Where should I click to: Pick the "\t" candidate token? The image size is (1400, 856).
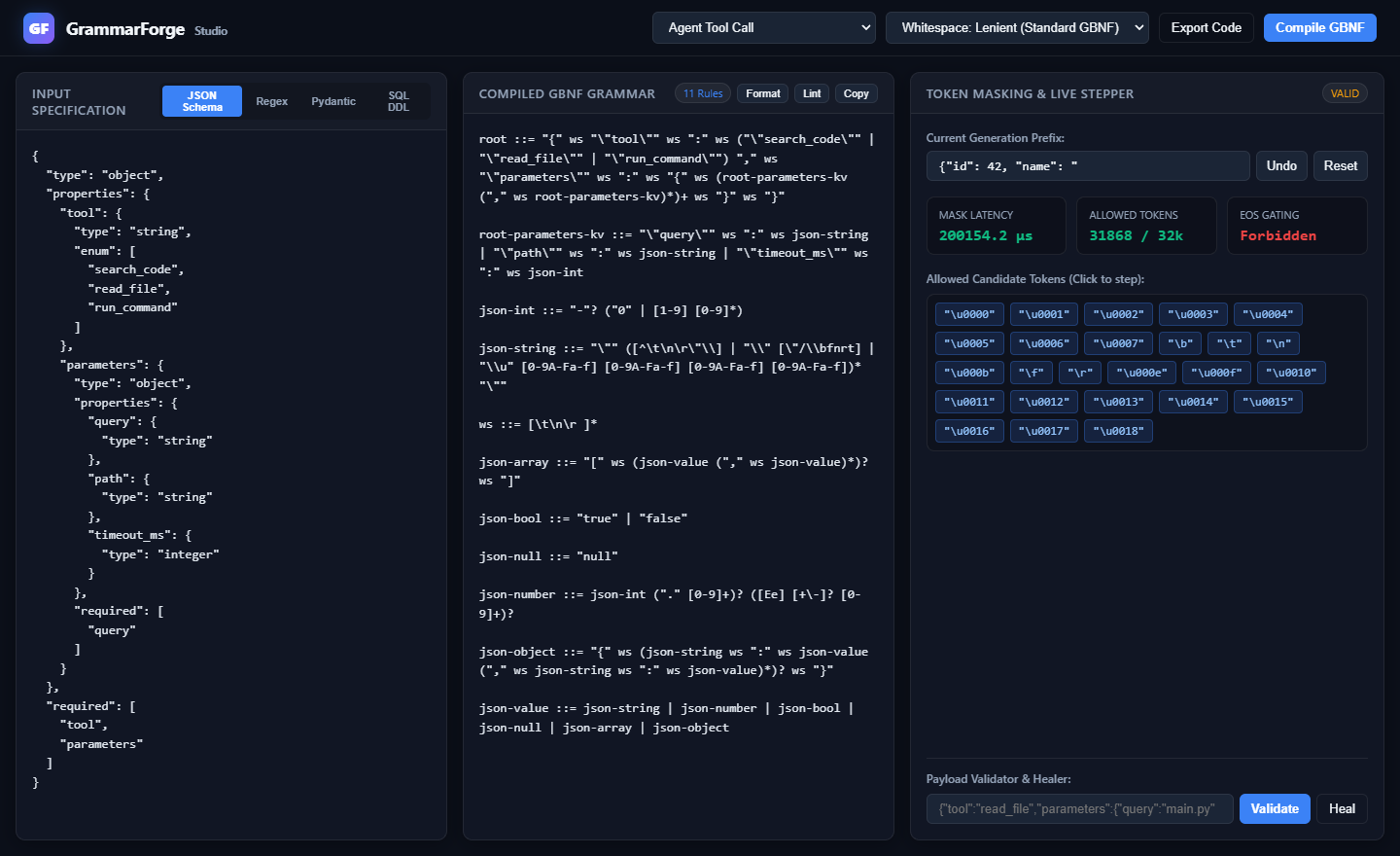pyautogui.click(x=1229, y=343)
